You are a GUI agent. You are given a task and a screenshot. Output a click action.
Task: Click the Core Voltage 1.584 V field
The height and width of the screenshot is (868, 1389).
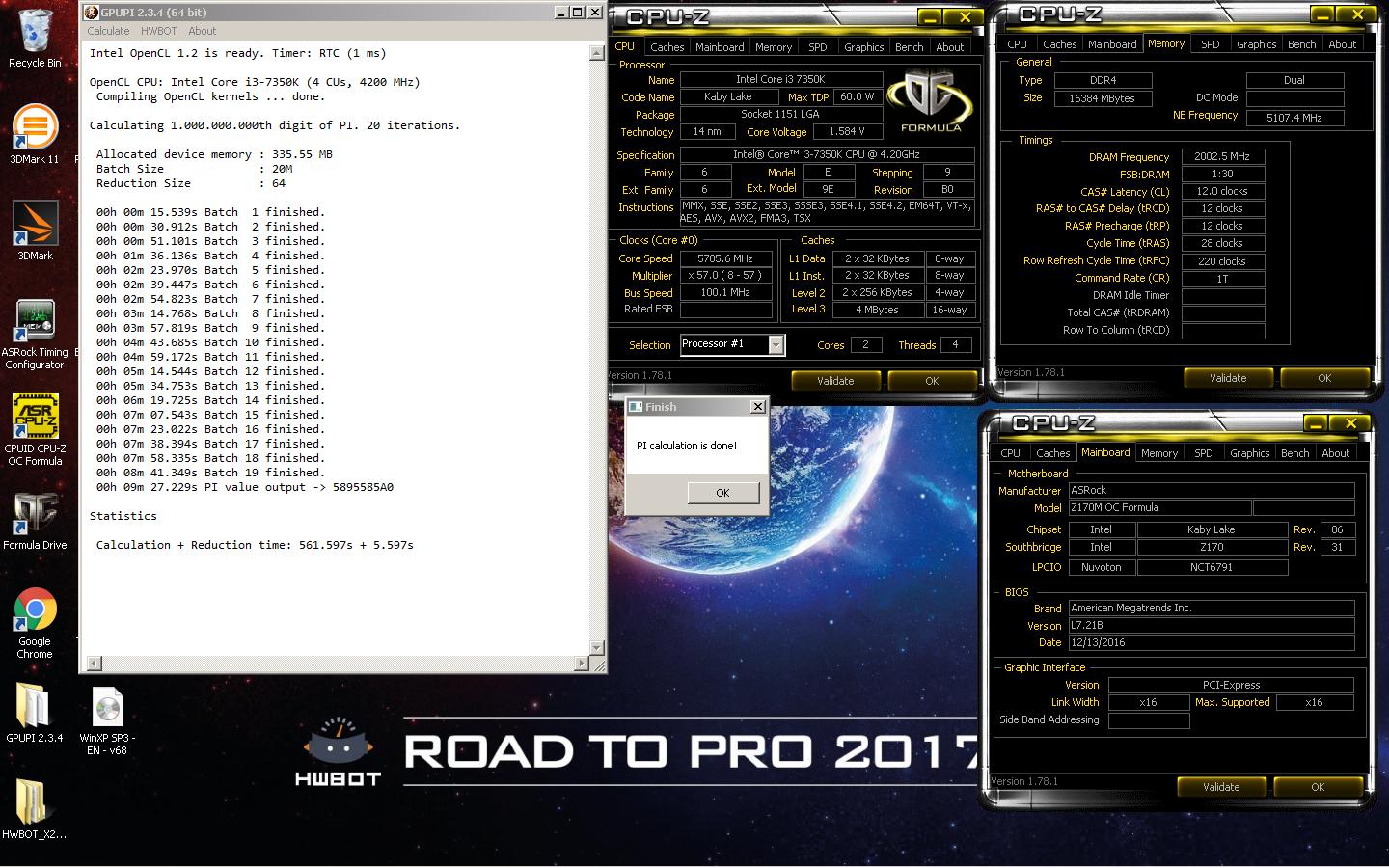[846, 131]
